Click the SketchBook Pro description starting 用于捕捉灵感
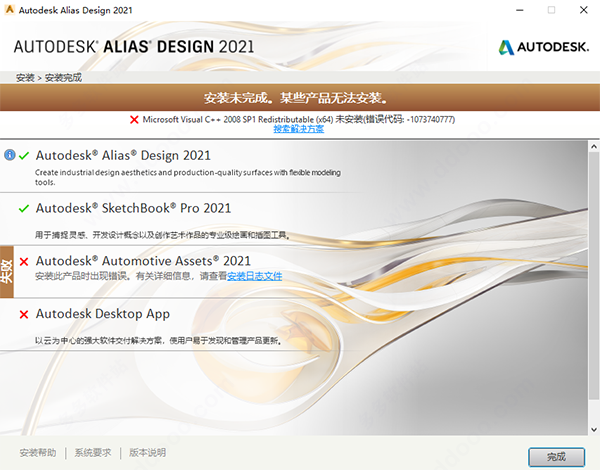Screen dimensions: 600x470 click(162, 235)
